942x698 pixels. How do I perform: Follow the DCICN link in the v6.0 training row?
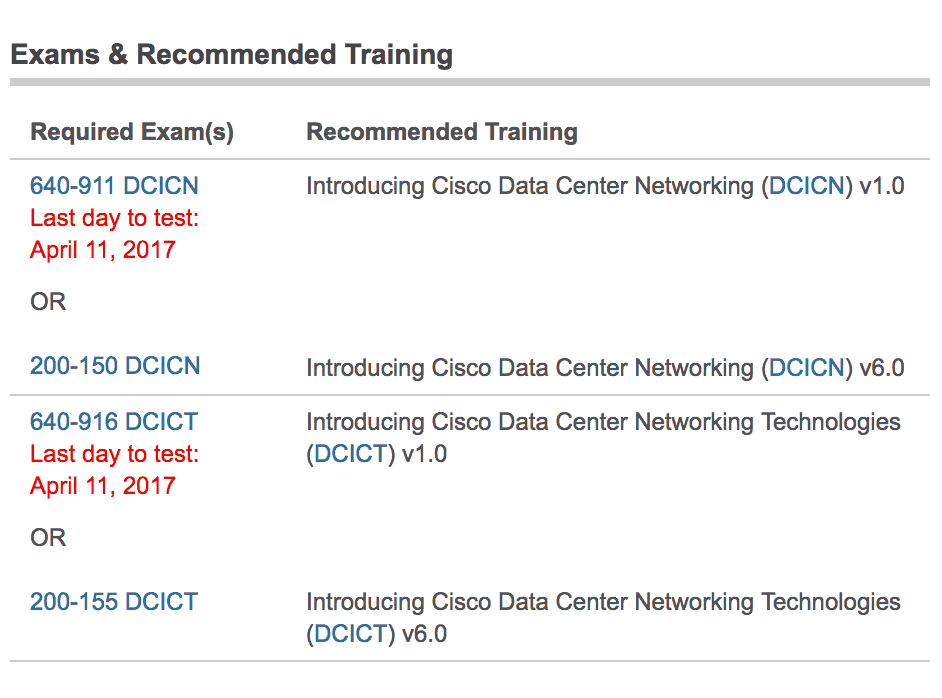point(807,368)
